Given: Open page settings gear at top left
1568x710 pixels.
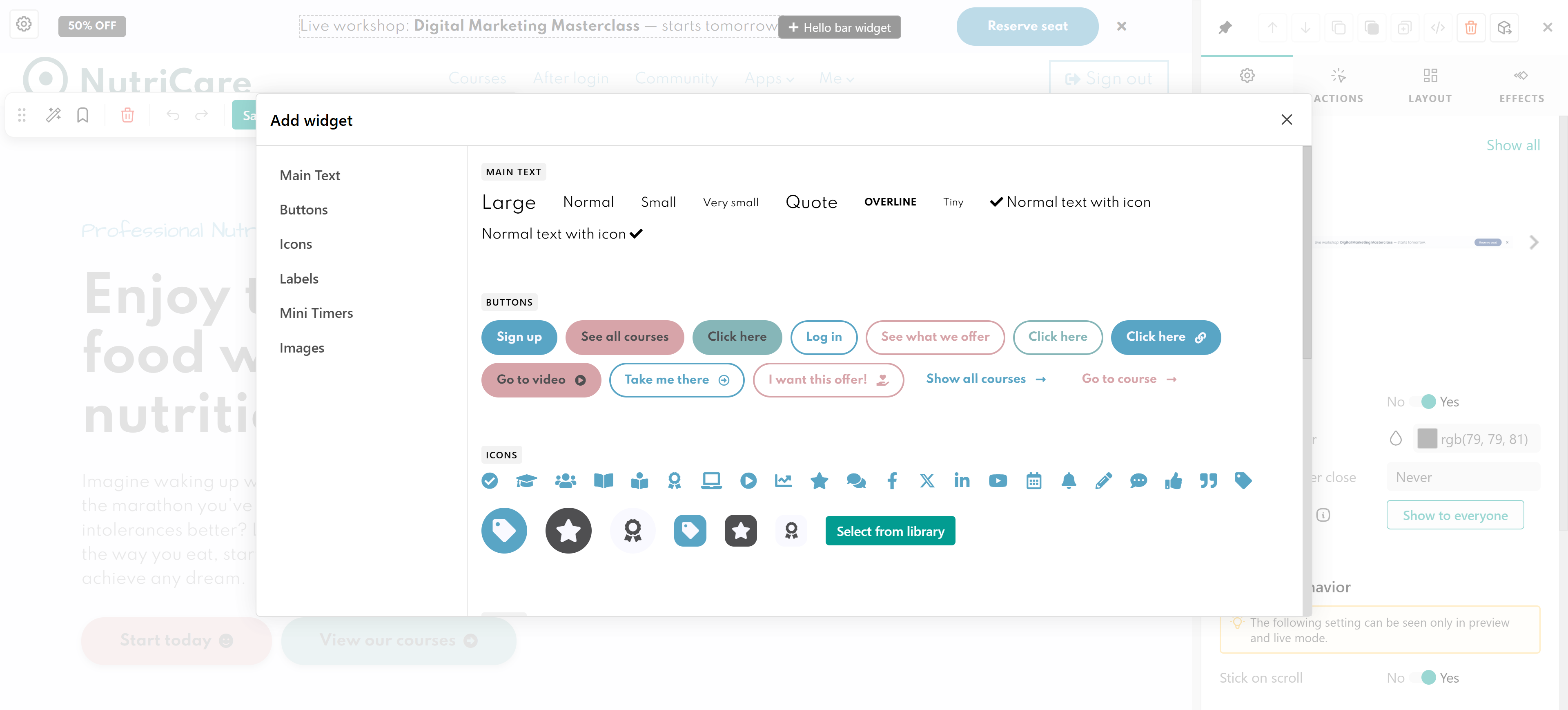Looking at the screenshot, I should 24,25.
